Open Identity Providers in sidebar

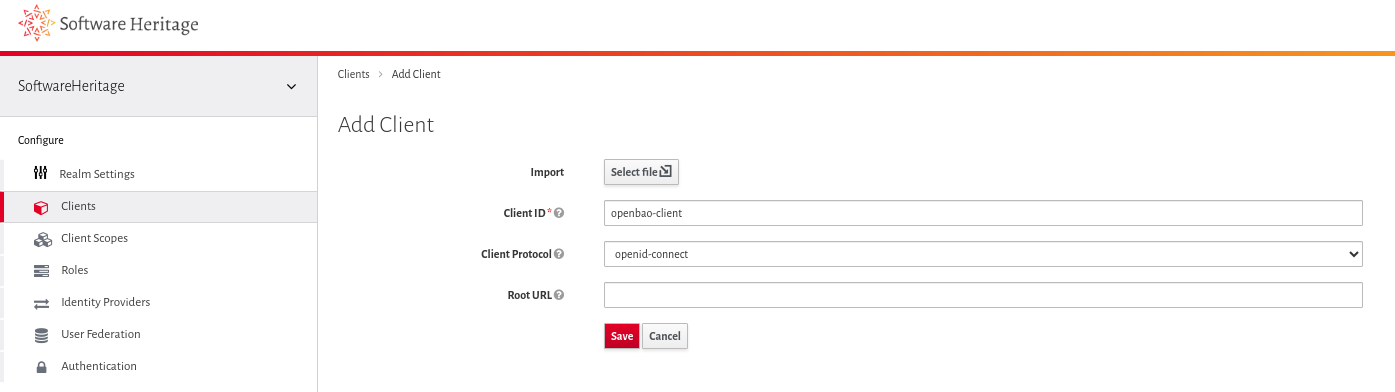click(x=159, y=302)
